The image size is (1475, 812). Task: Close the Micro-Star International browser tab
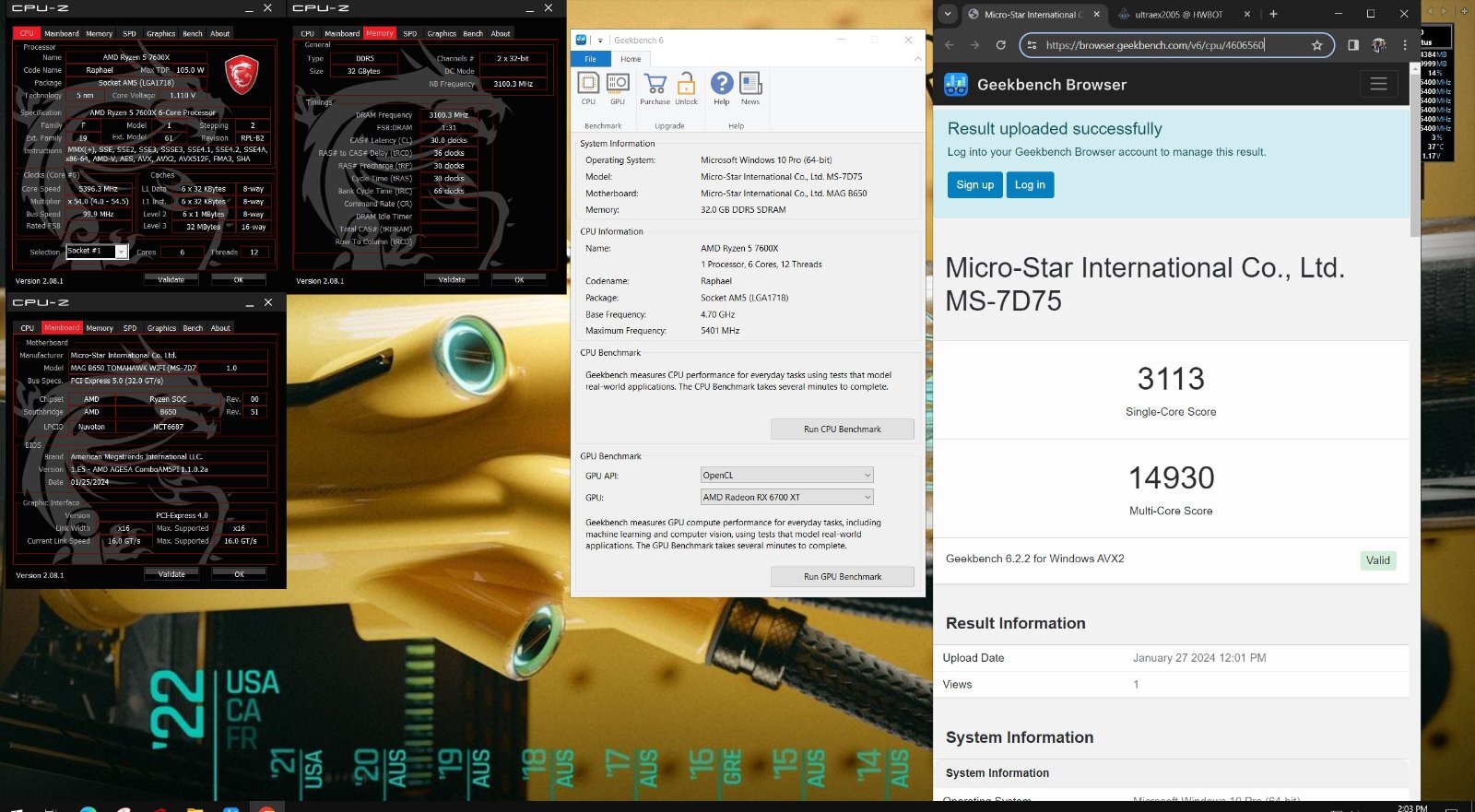1096,14
